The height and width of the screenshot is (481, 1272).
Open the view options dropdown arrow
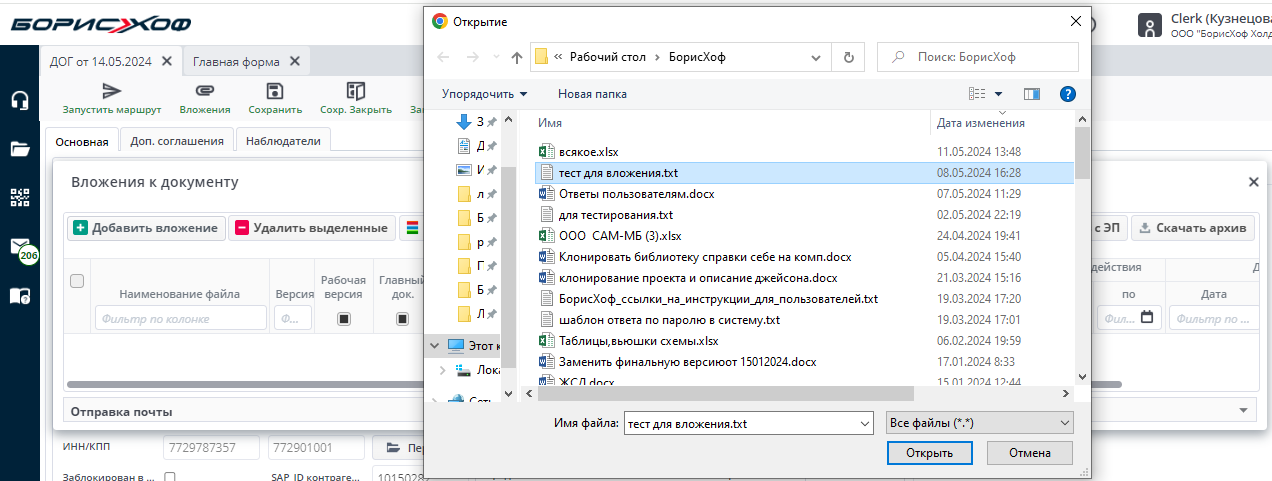(998, 94)
